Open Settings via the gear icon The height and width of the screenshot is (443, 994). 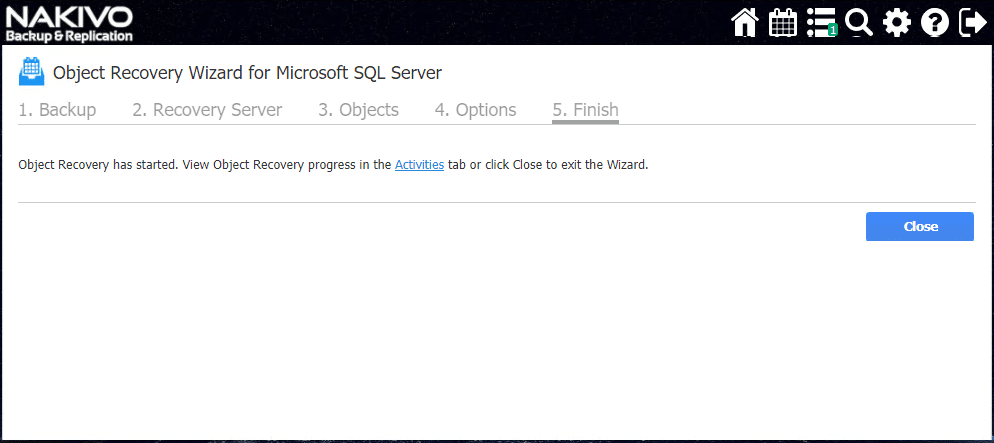pos(897,22)
